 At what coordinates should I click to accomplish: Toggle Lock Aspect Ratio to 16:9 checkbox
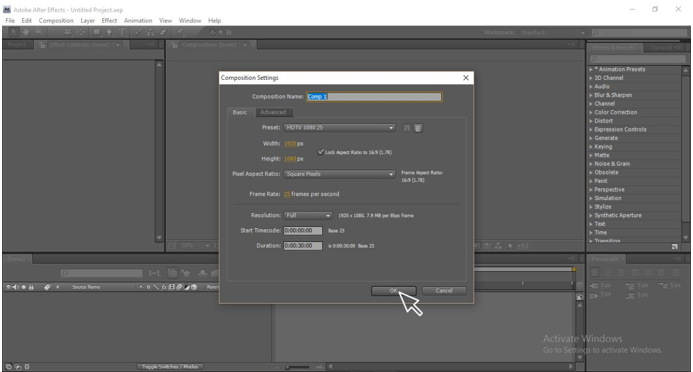click(x=321, y=152)
